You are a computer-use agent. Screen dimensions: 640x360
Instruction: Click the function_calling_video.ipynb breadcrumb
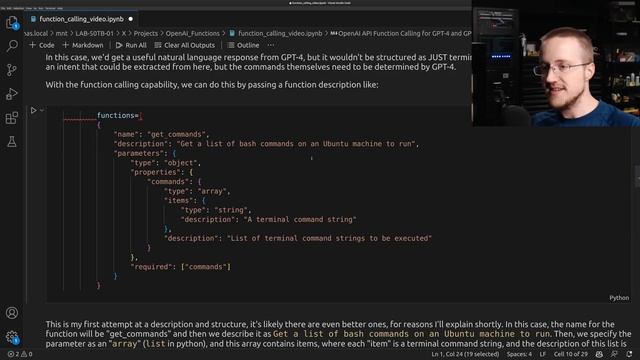click(276, 33)
